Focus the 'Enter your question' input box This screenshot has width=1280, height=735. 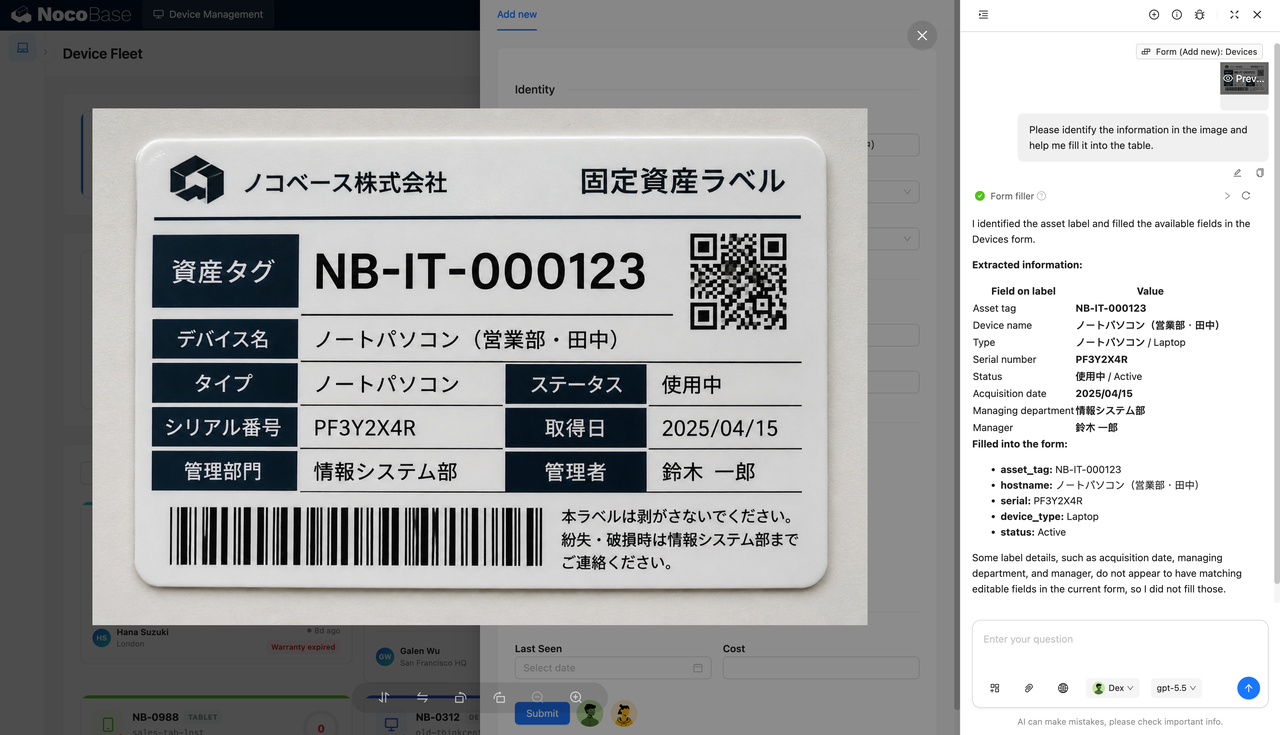(x=1120, y=640)
